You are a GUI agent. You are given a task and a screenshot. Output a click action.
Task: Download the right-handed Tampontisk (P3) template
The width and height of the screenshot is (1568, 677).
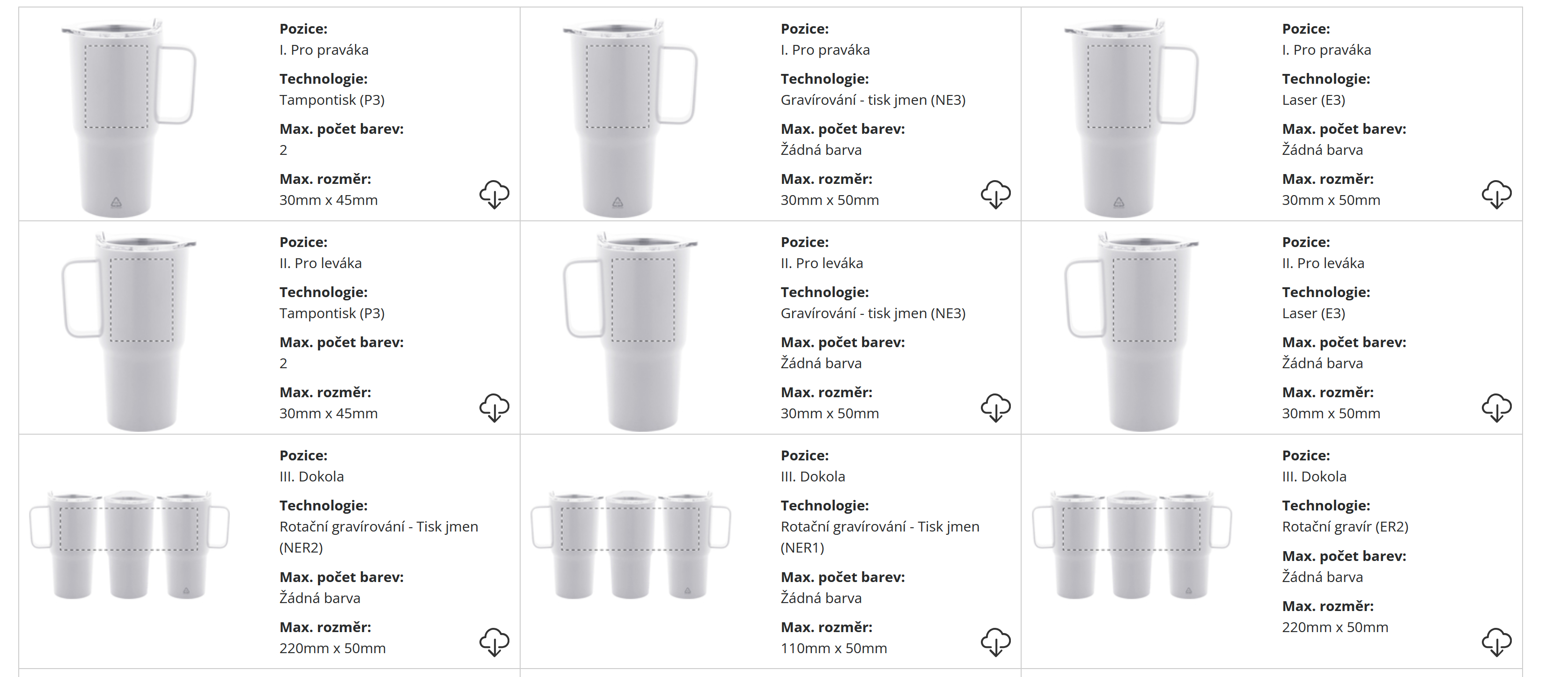[x=493, y=194]
